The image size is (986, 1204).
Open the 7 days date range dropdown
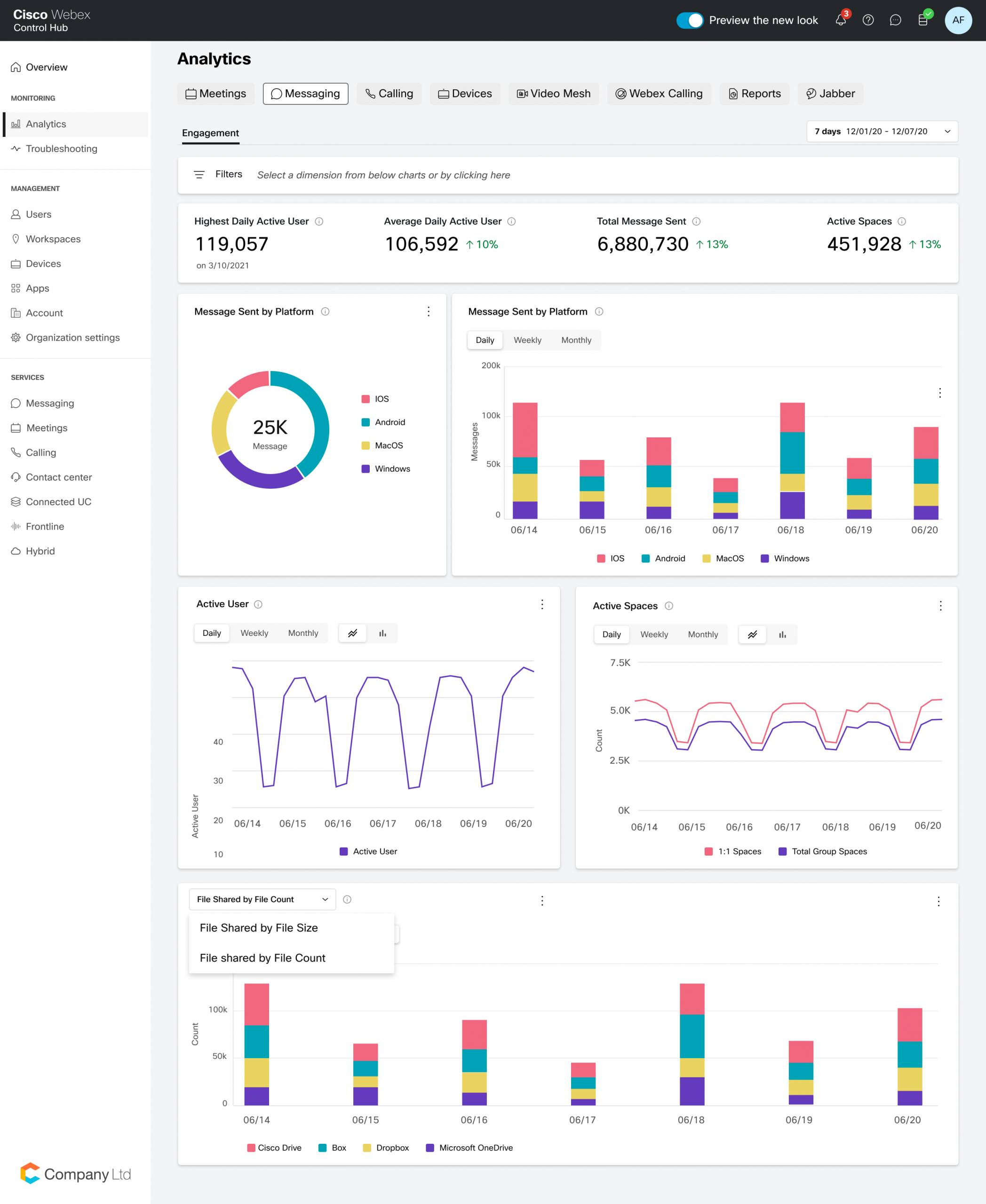click(x=882, y=131)
